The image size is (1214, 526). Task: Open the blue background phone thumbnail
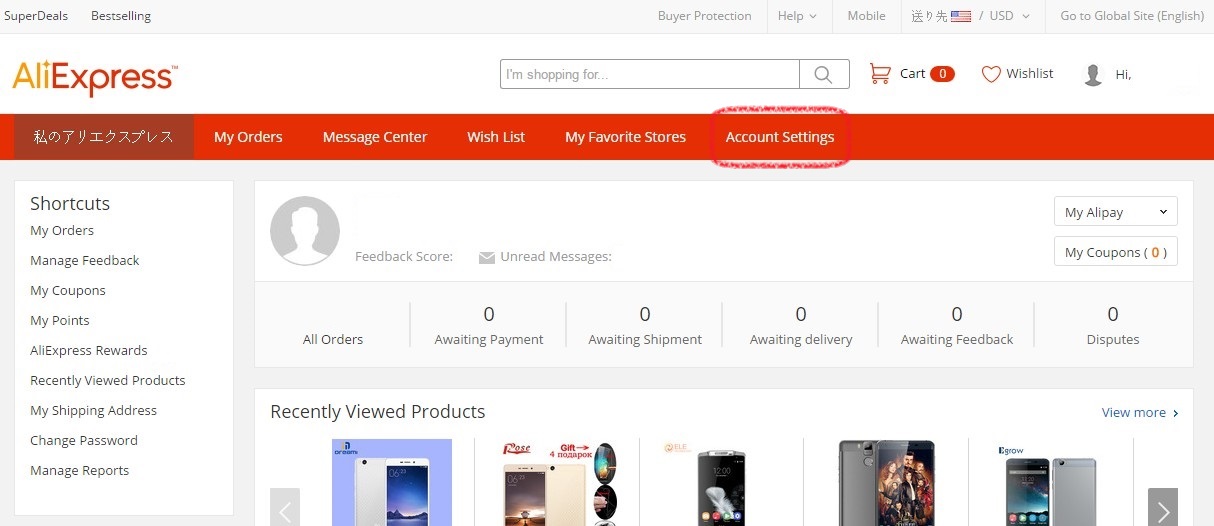pos(392,482)
